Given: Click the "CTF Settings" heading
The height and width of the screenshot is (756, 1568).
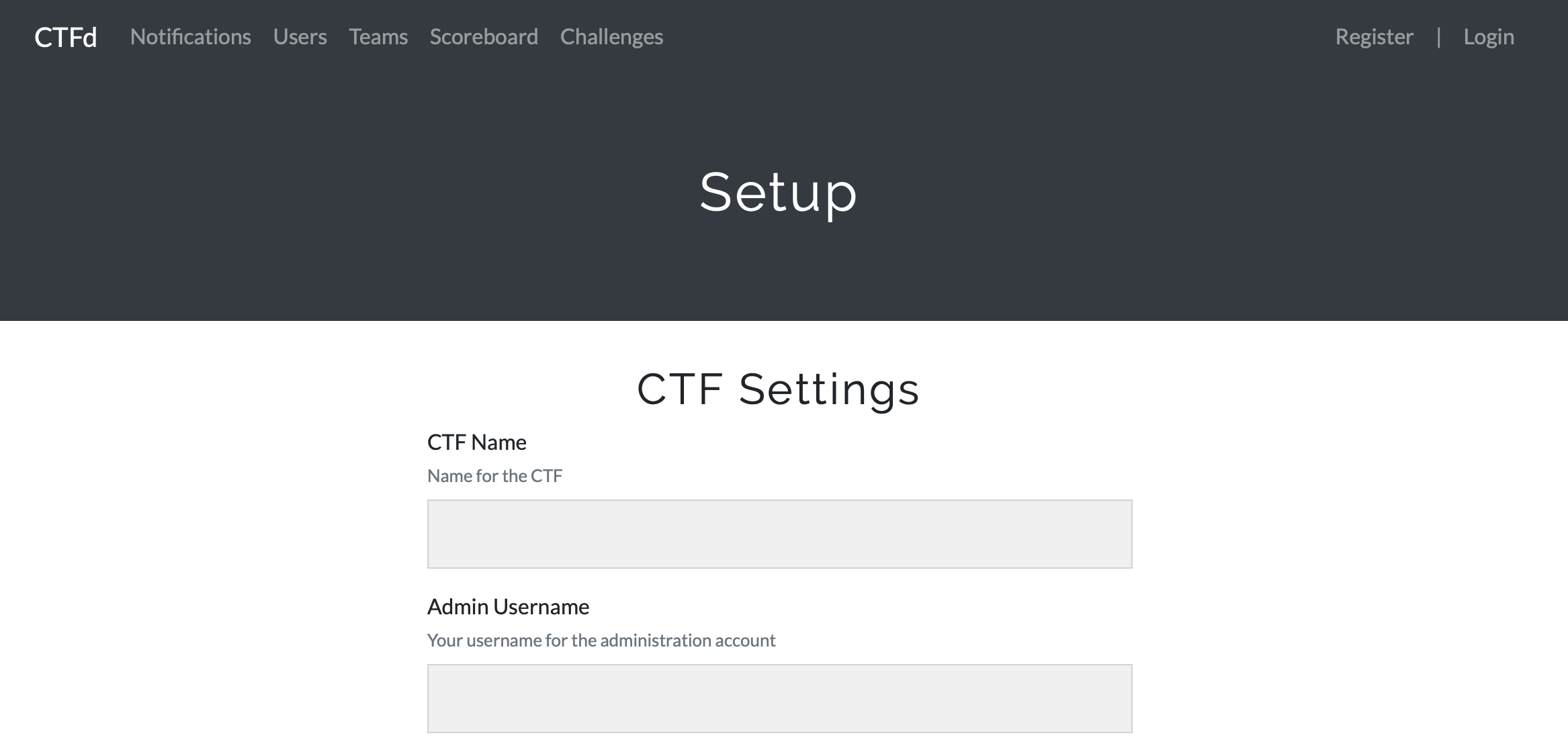Looking at the screenshot, I should coord(778,389).
